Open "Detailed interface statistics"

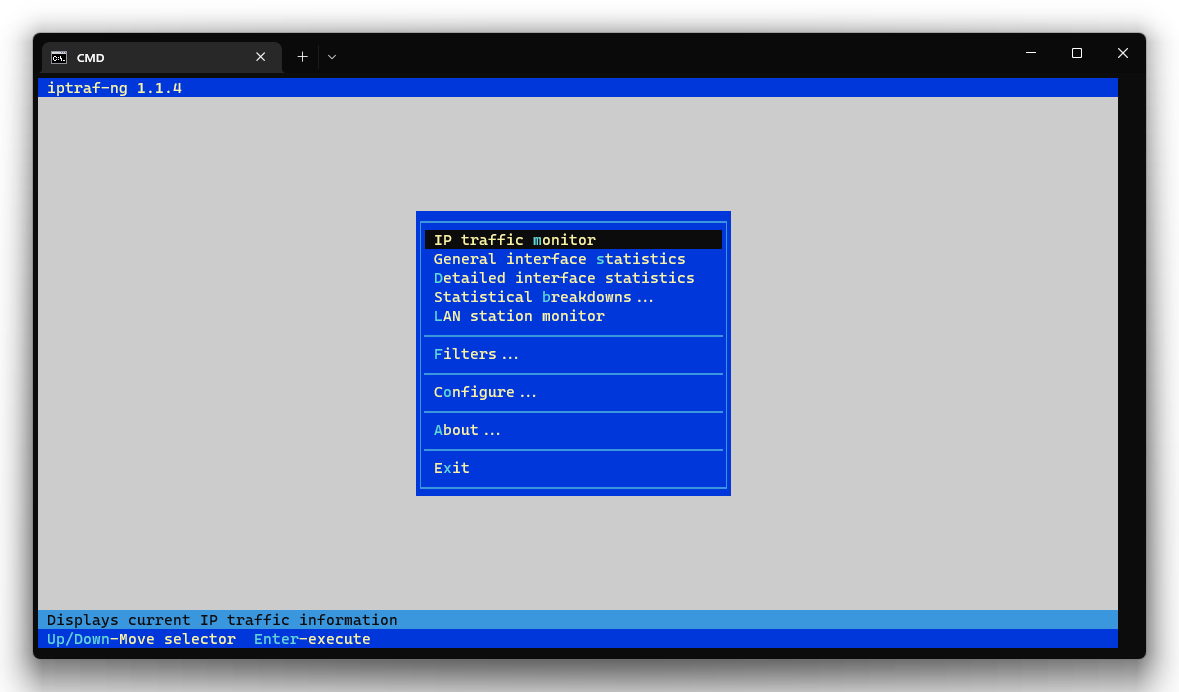click(x=563, y=277)
